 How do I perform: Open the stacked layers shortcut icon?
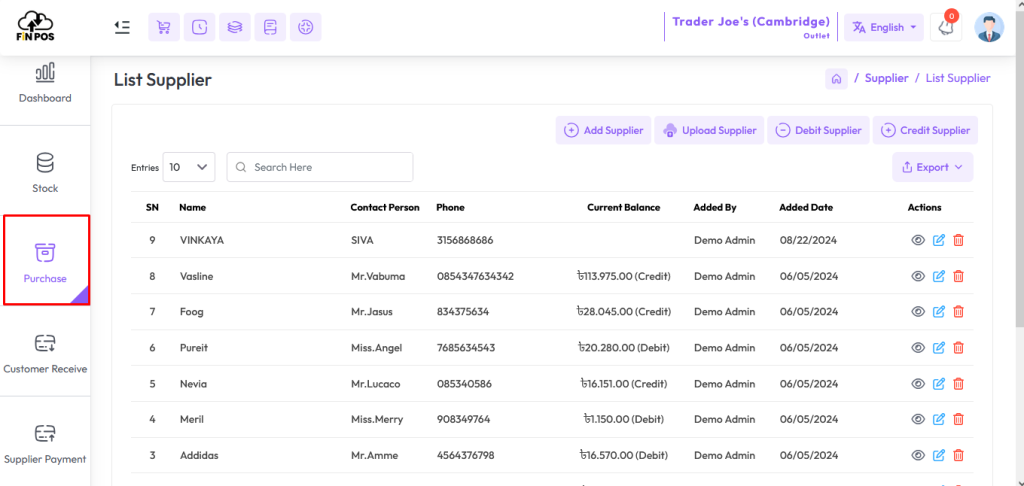(x=234, y=27)
